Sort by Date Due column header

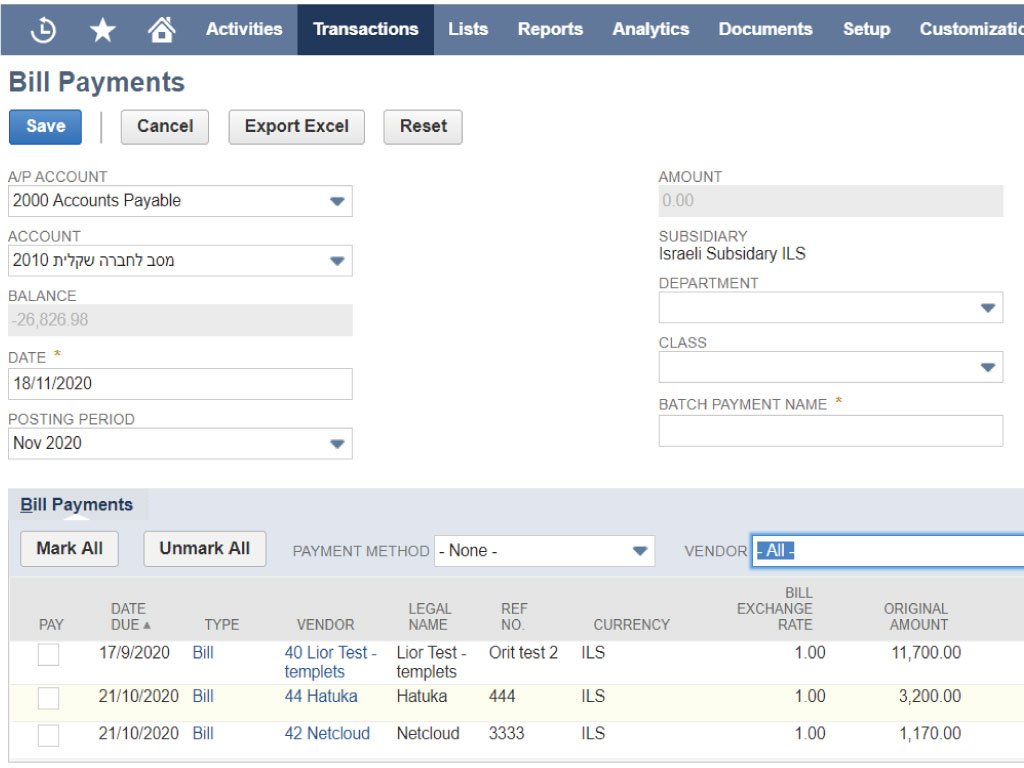tap(129, 616)
